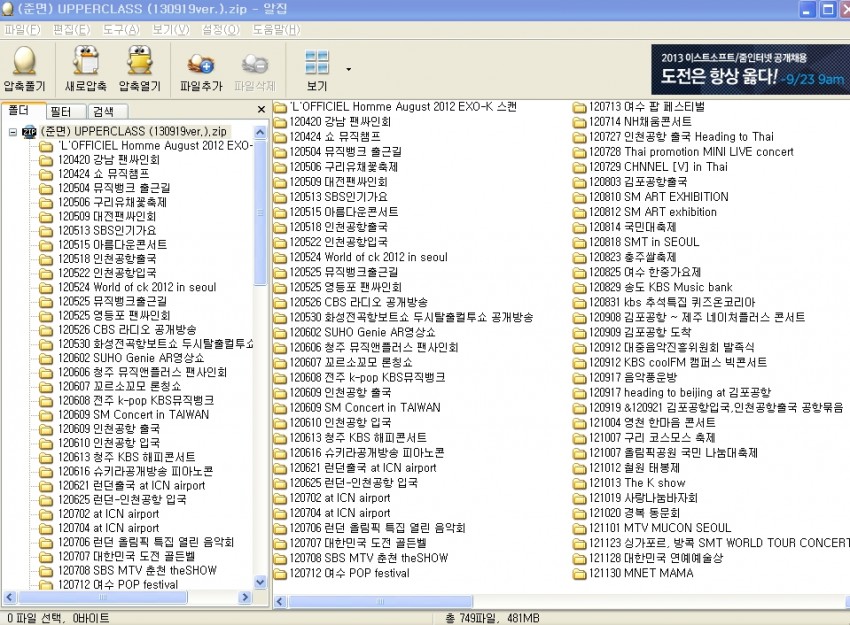Click folder icon of 120818 SMT in SEOUL
The image size is (850, 625).
click(x=579, y=242)
